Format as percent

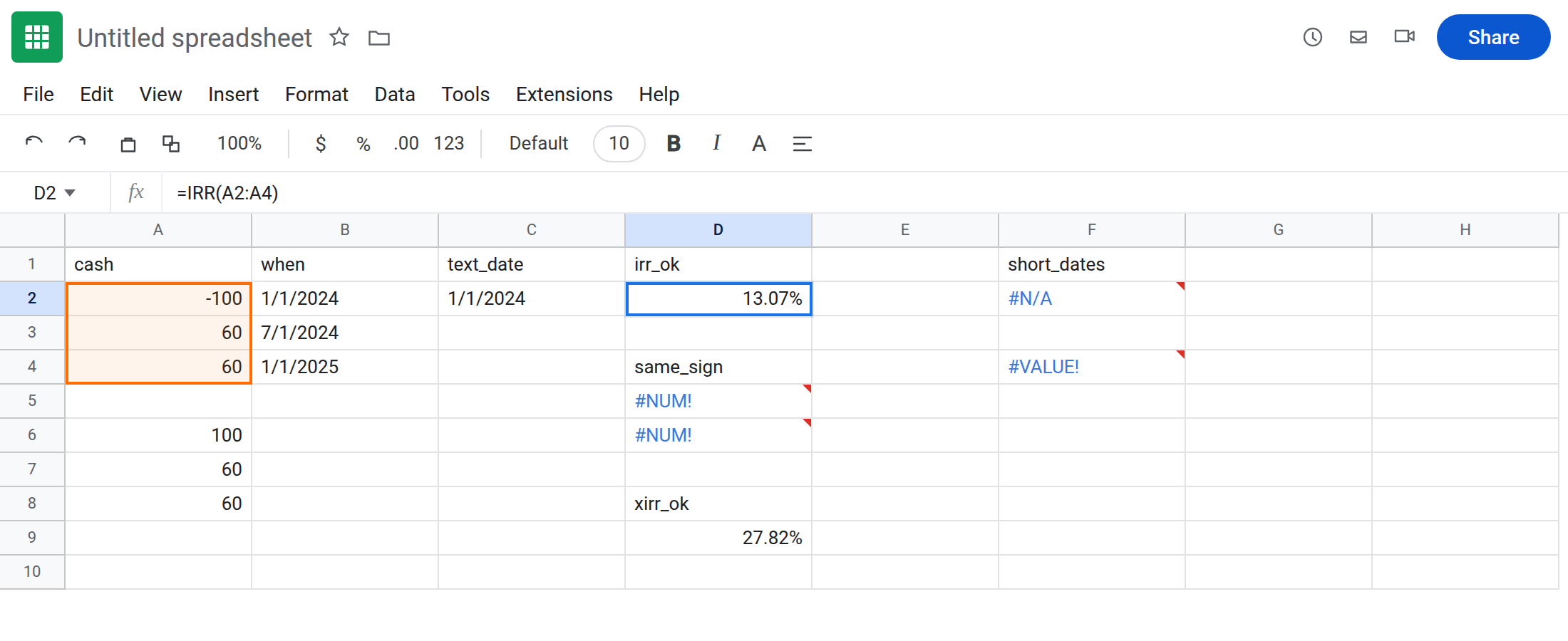(363, 144)
